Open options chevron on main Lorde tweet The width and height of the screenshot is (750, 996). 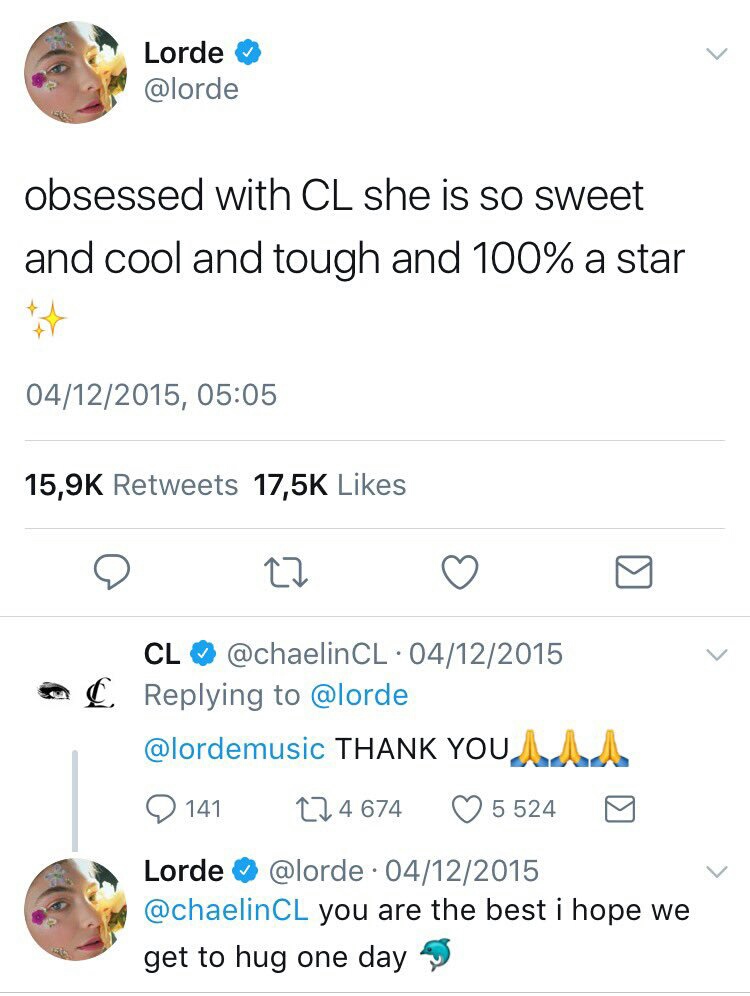coord(716,55)
